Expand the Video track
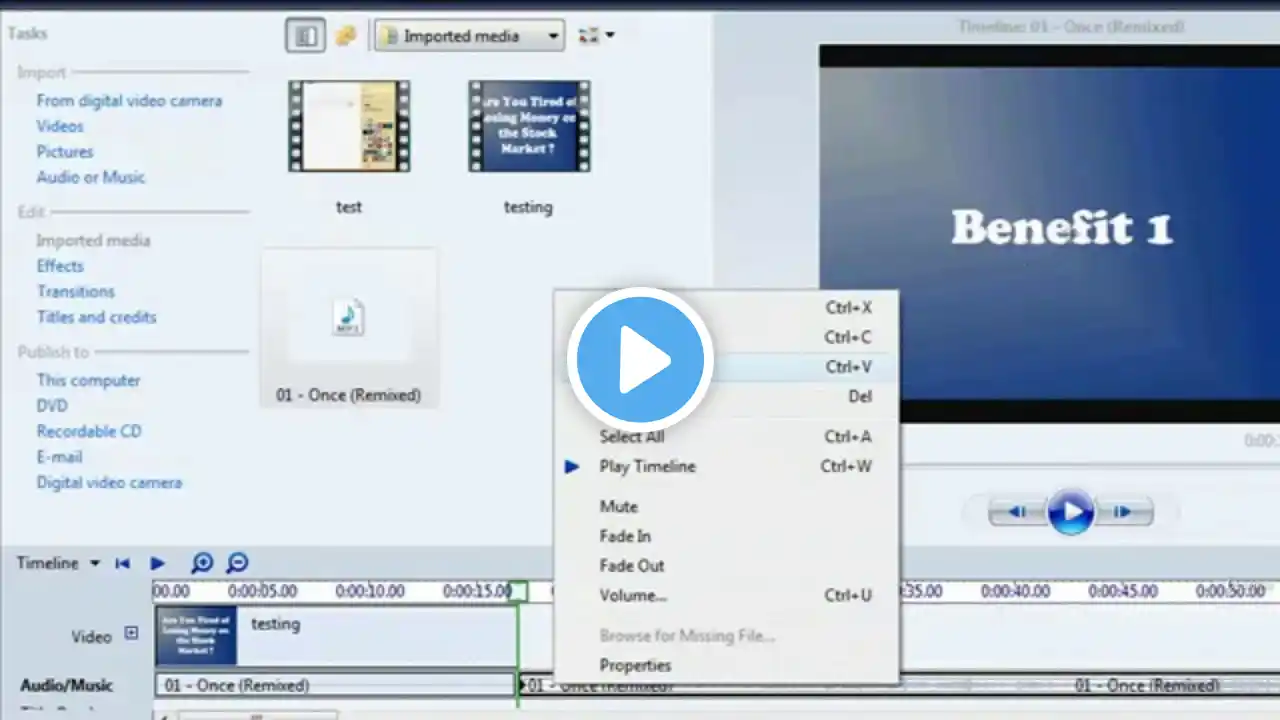The image size is (1280, 720). click(x=131, y=633)
